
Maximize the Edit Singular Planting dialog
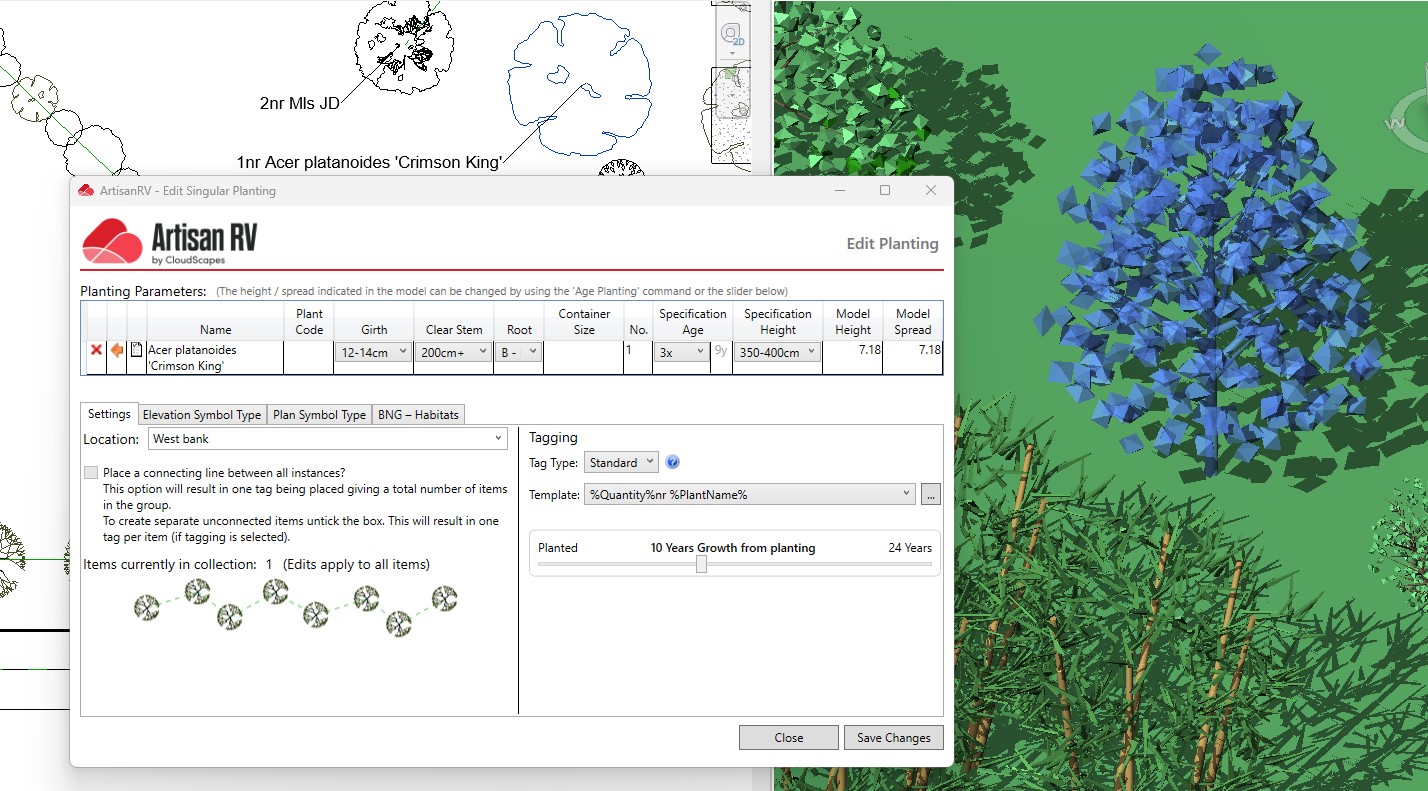coord(884,190)
